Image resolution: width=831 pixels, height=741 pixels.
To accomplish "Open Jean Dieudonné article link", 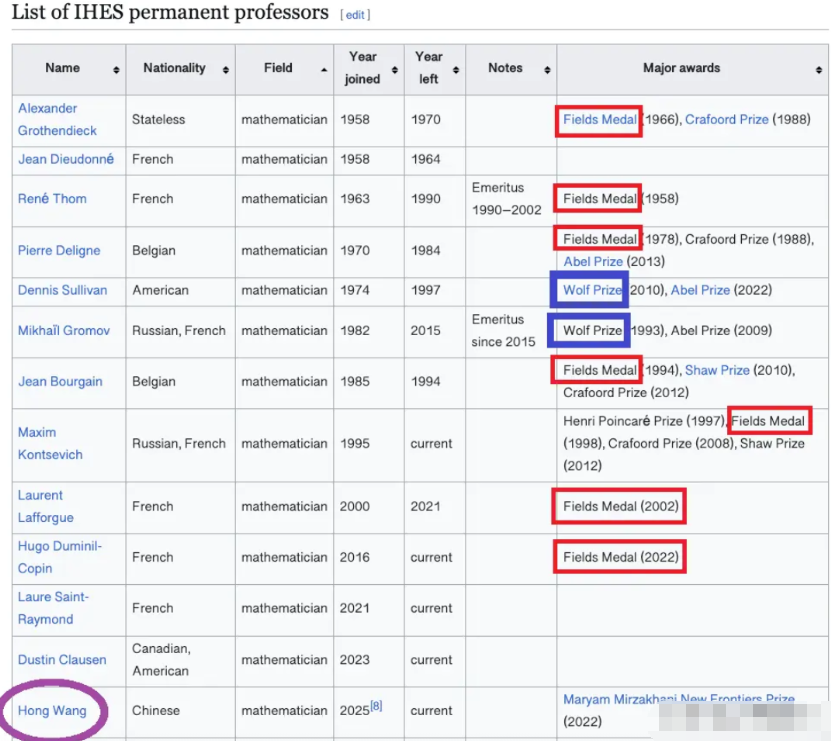I will (66, 159).
